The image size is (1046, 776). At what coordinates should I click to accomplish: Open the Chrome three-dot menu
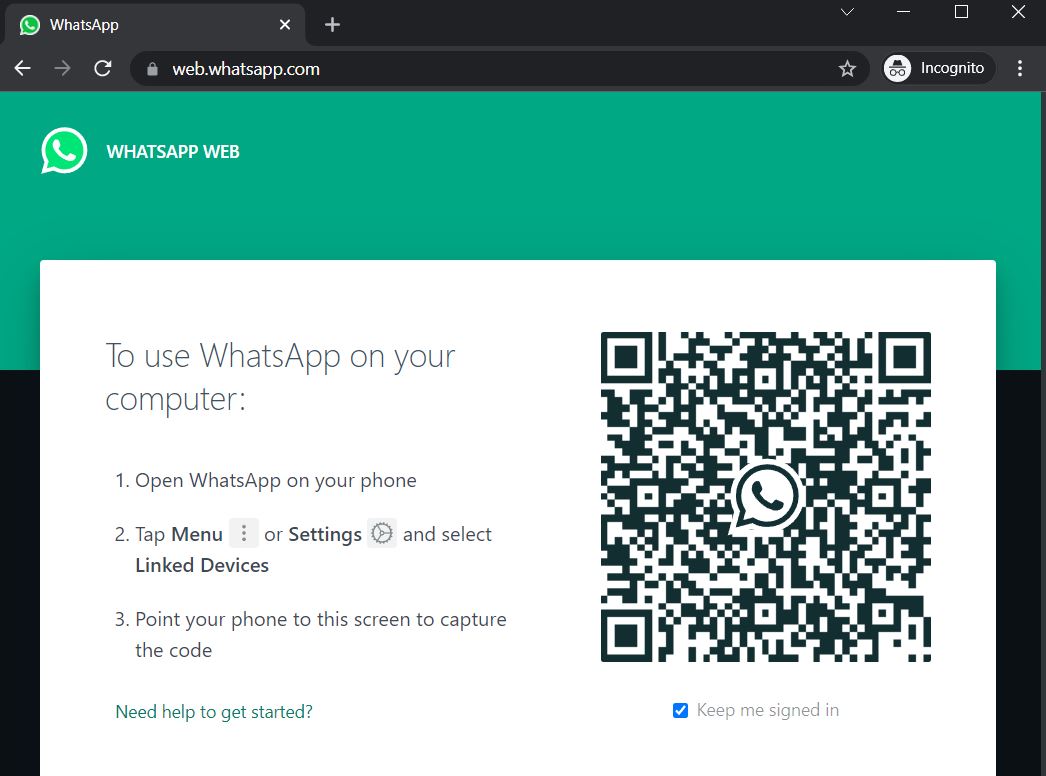coord(1020,68)
